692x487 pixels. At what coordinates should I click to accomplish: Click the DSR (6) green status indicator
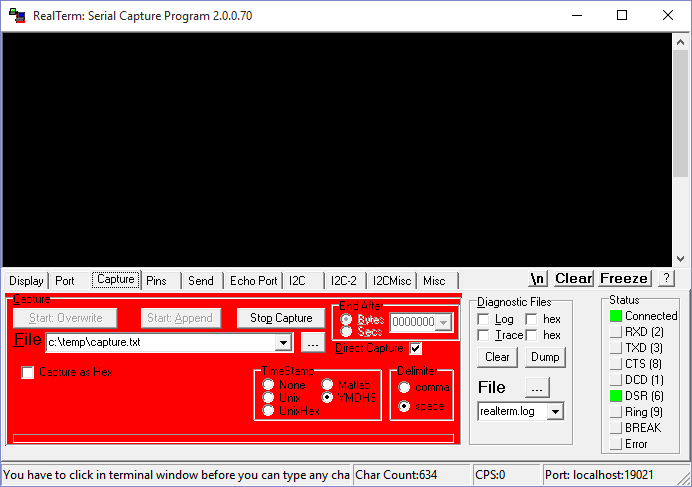[x=616, y=396]
